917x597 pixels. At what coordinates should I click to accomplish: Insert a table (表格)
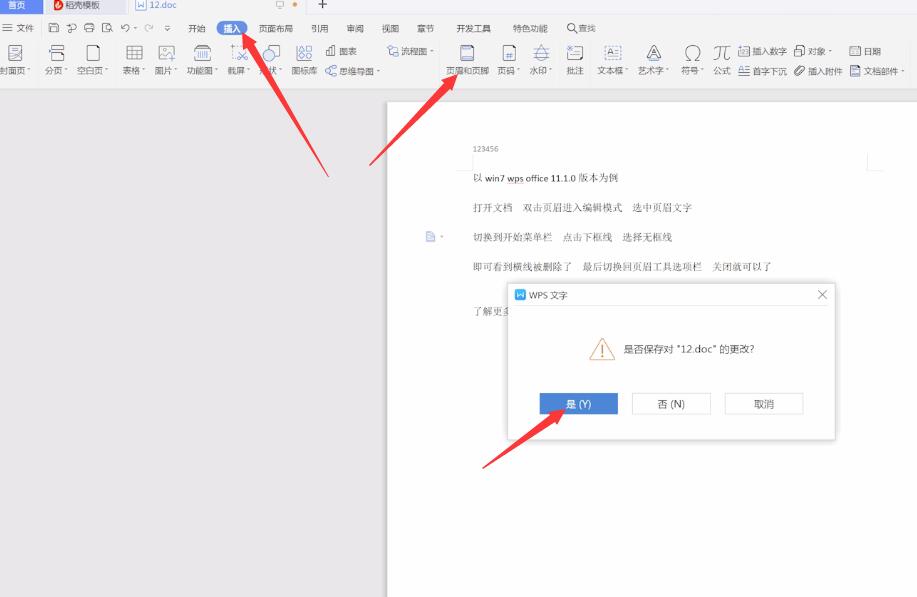[134, 60]
